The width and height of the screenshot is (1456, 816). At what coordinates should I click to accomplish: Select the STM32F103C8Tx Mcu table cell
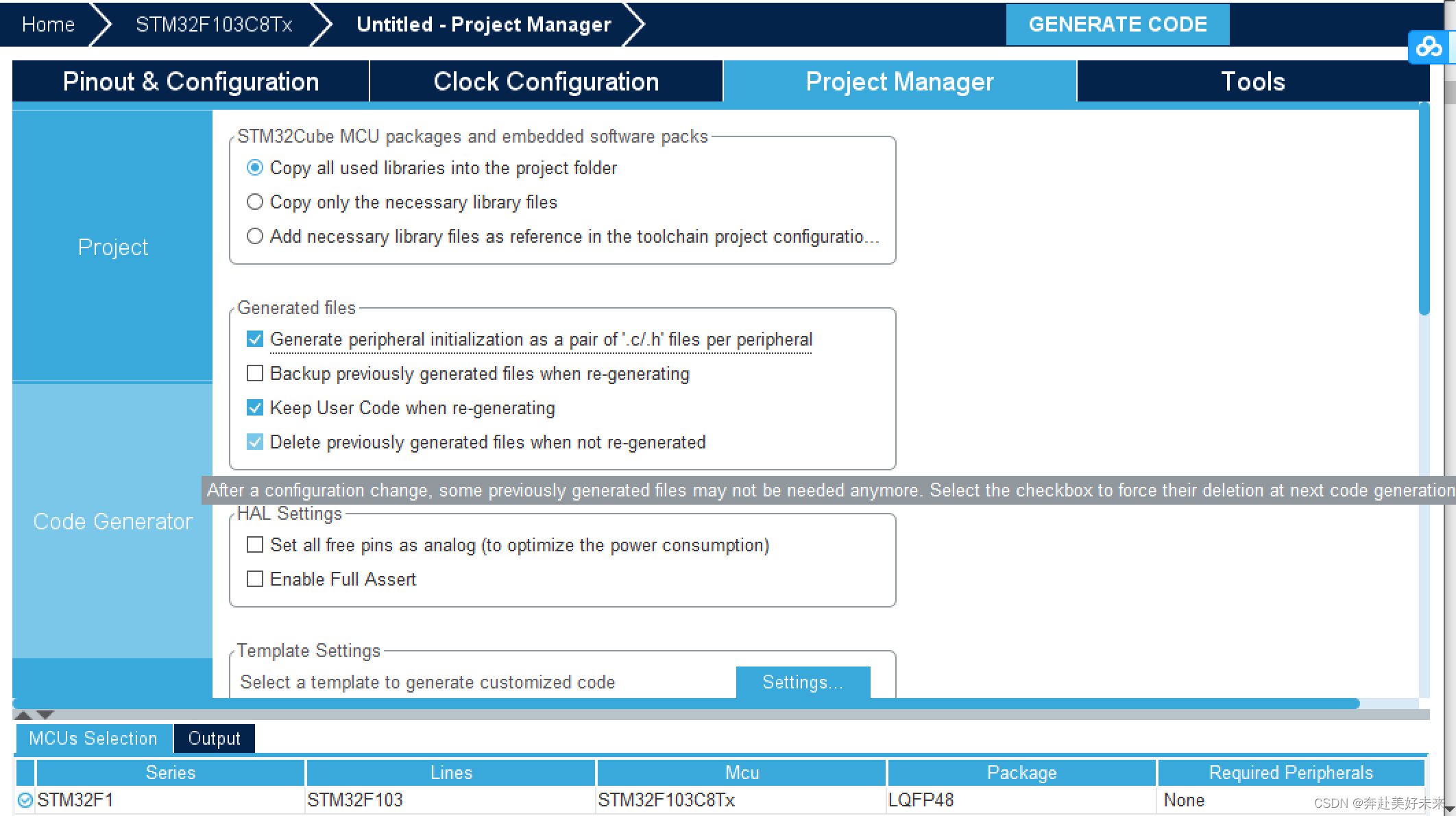pos(742,800)
